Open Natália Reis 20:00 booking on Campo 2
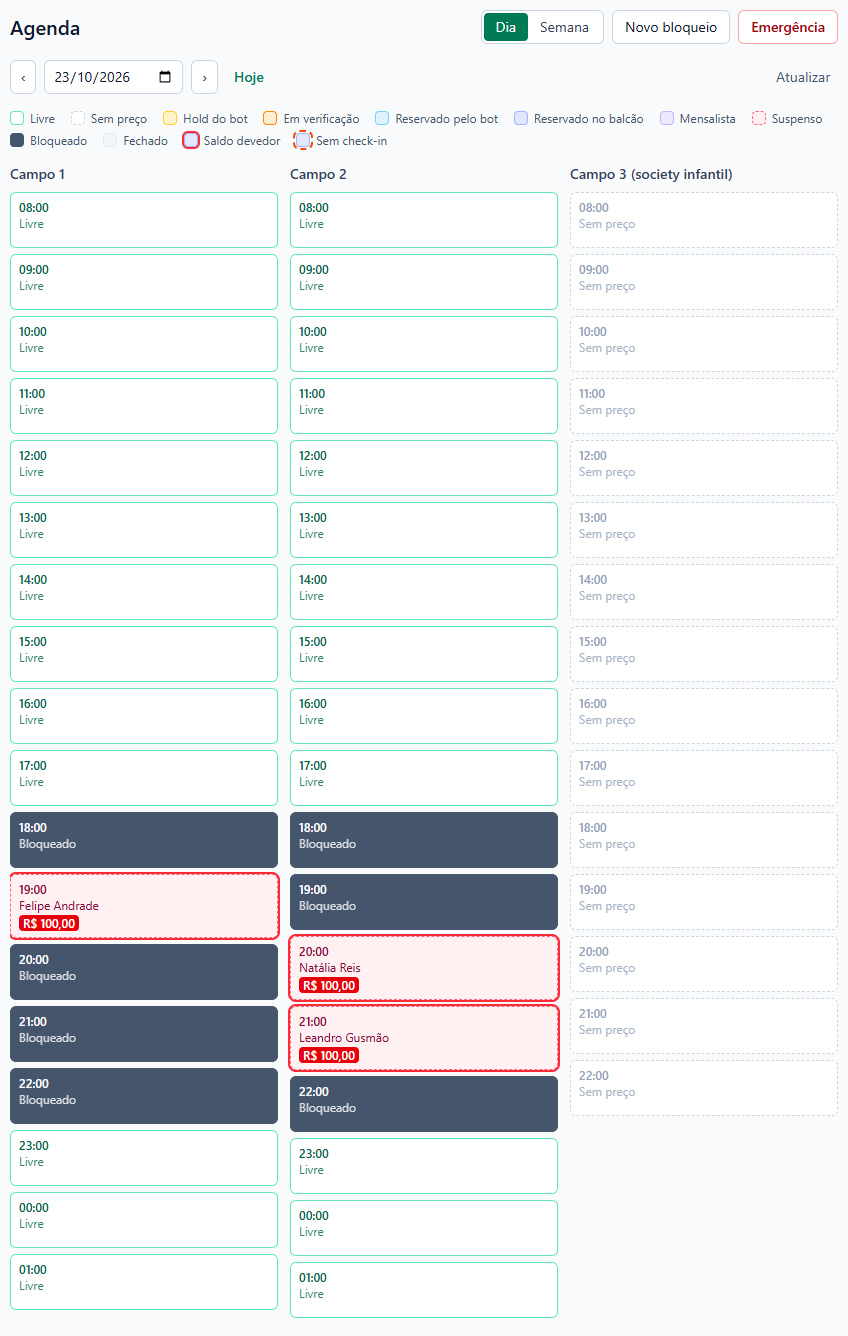848x1336 pixels. coord(424,968)
